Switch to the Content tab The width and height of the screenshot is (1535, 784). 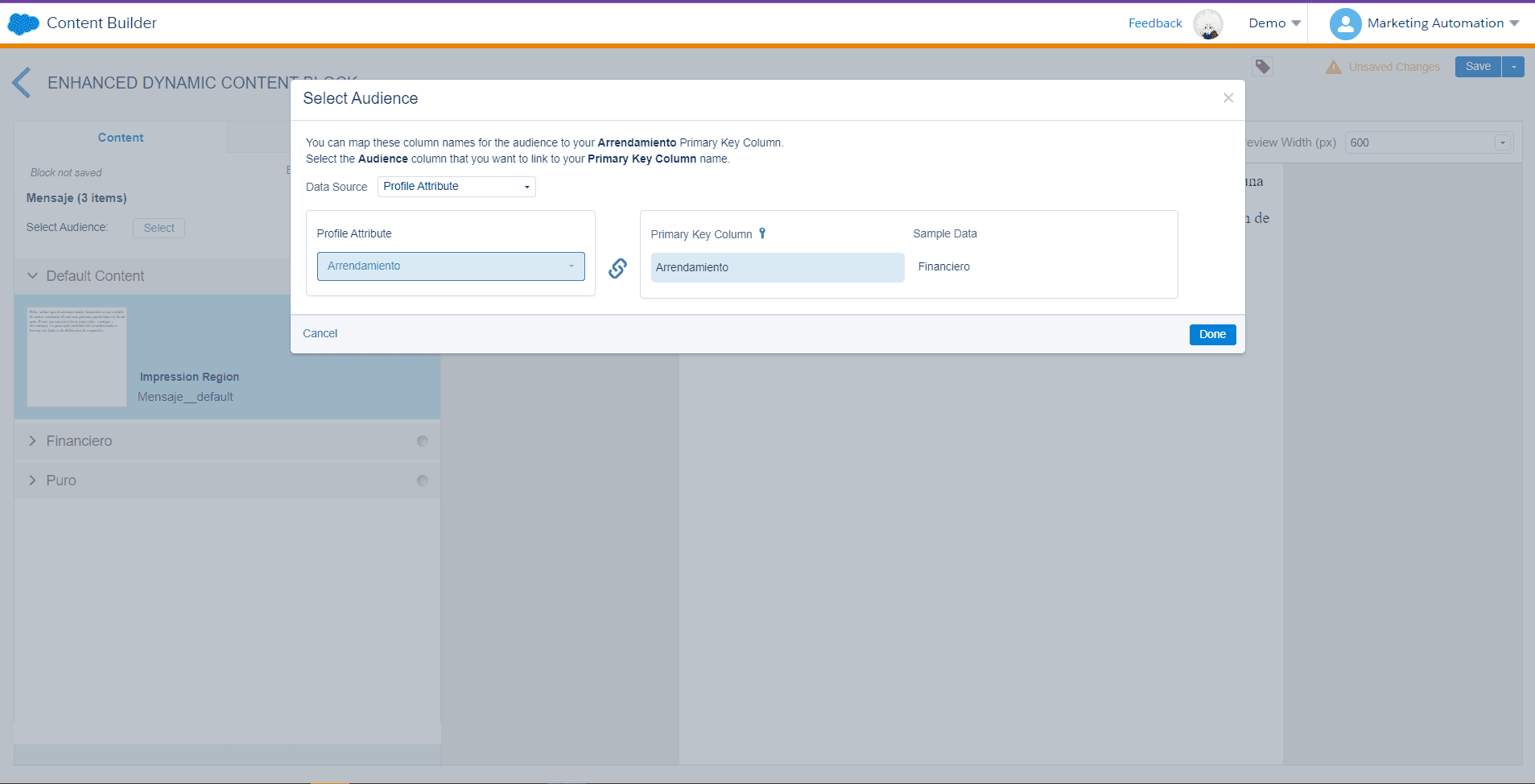(121, 138)
